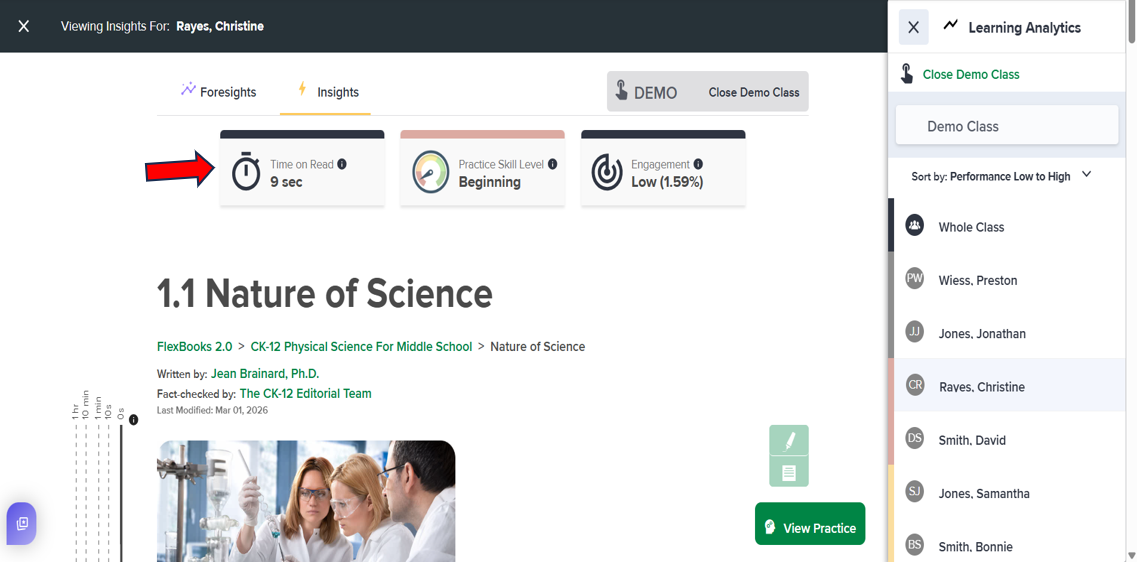Image resolution: width=1137 pixels, height=562 pixels.
Task: Select the Insights tab
Action: pyautogui.click(x=326, y=92)
